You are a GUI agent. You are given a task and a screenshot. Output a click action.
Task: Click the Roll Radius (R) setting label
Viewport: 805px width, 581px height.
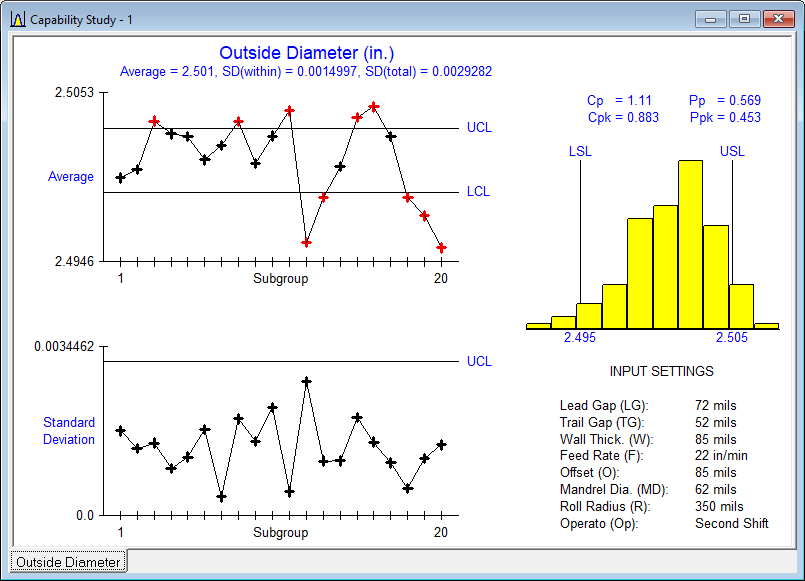[x=605, y=506]
